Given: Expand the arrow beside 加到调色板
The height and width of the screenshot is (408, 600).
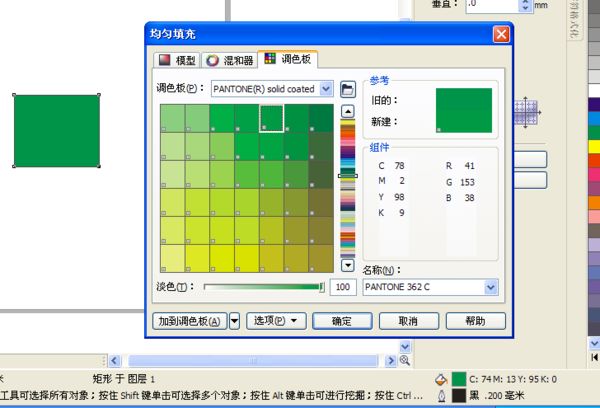Looking at the screenshot, I should [234, 321].
